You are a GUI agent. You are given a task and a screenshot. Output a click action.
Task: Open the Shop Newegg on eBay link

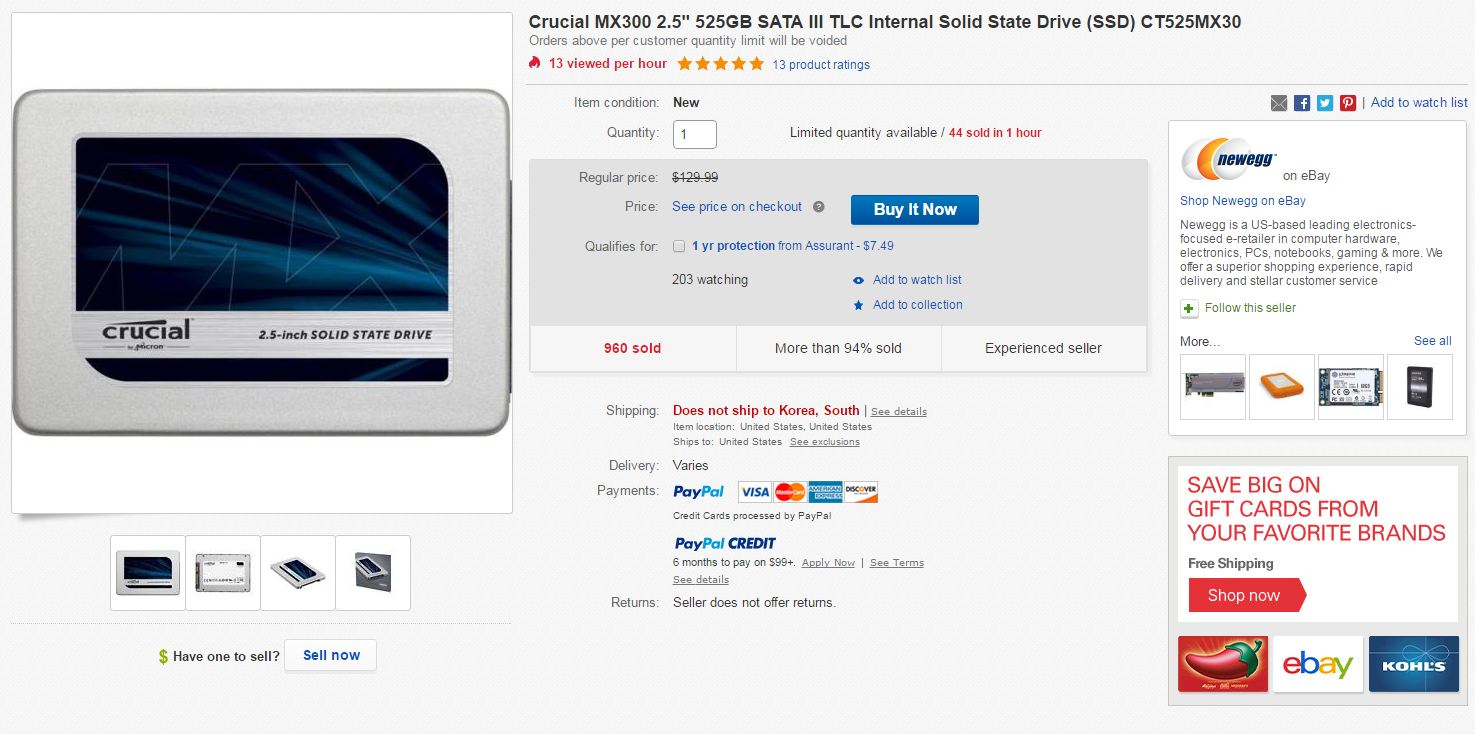point(1243,201)
